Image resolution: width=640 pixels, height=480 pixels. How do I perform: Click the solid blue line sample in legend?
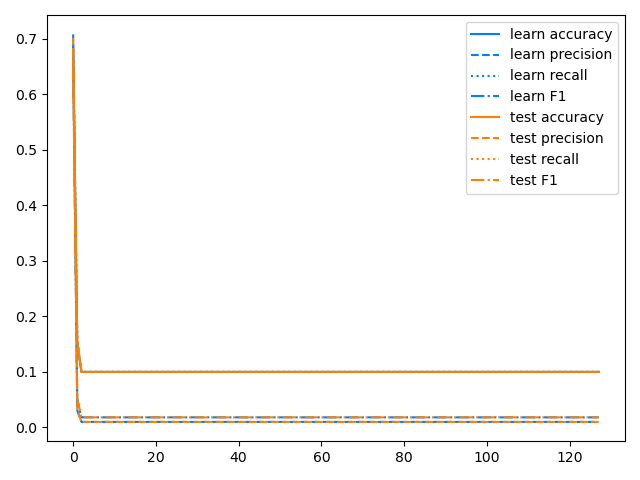point(488,34)
